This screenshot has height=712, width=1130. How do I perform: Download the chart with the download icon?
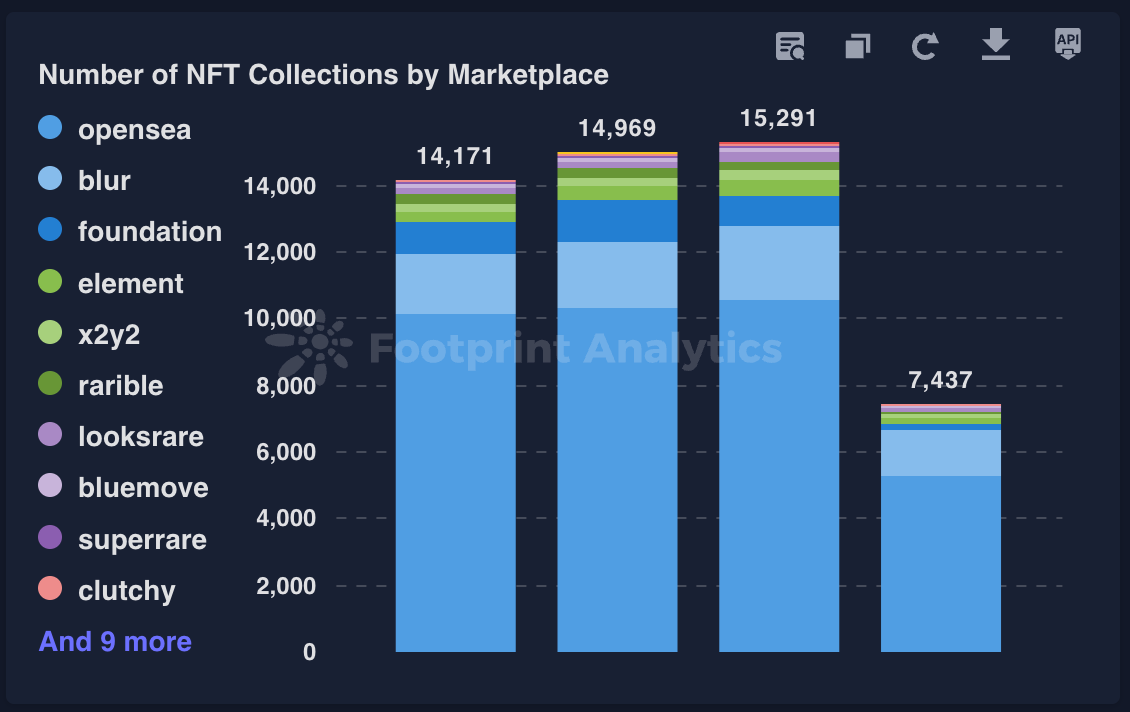995,45
